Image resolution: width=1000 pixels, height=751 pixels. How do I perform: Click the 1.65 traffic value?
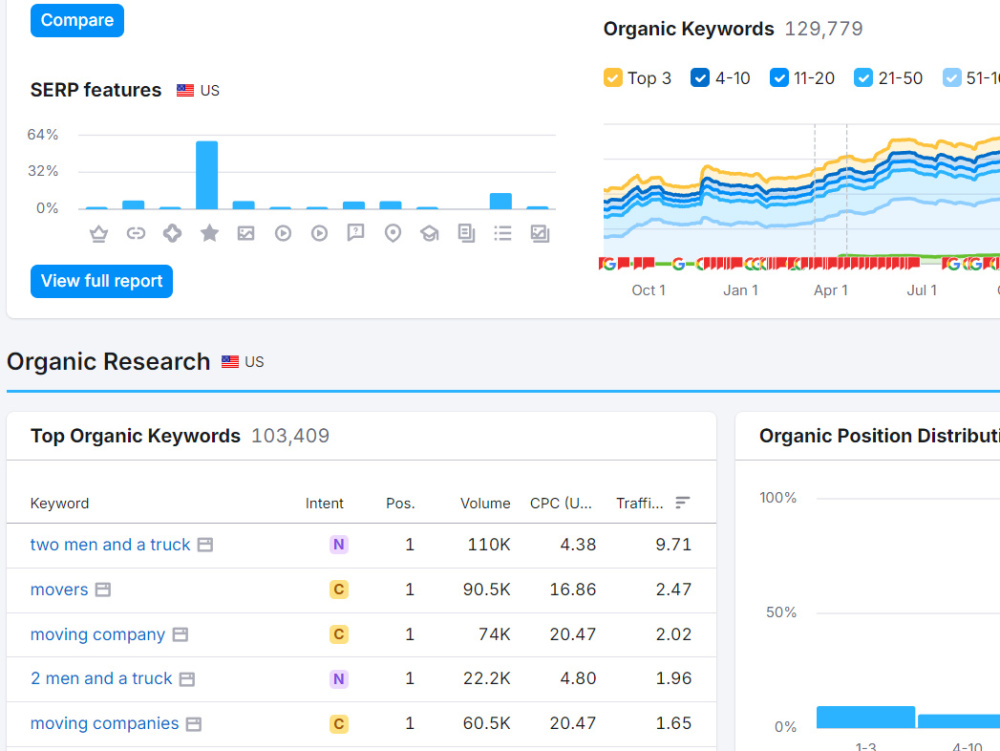673,724
